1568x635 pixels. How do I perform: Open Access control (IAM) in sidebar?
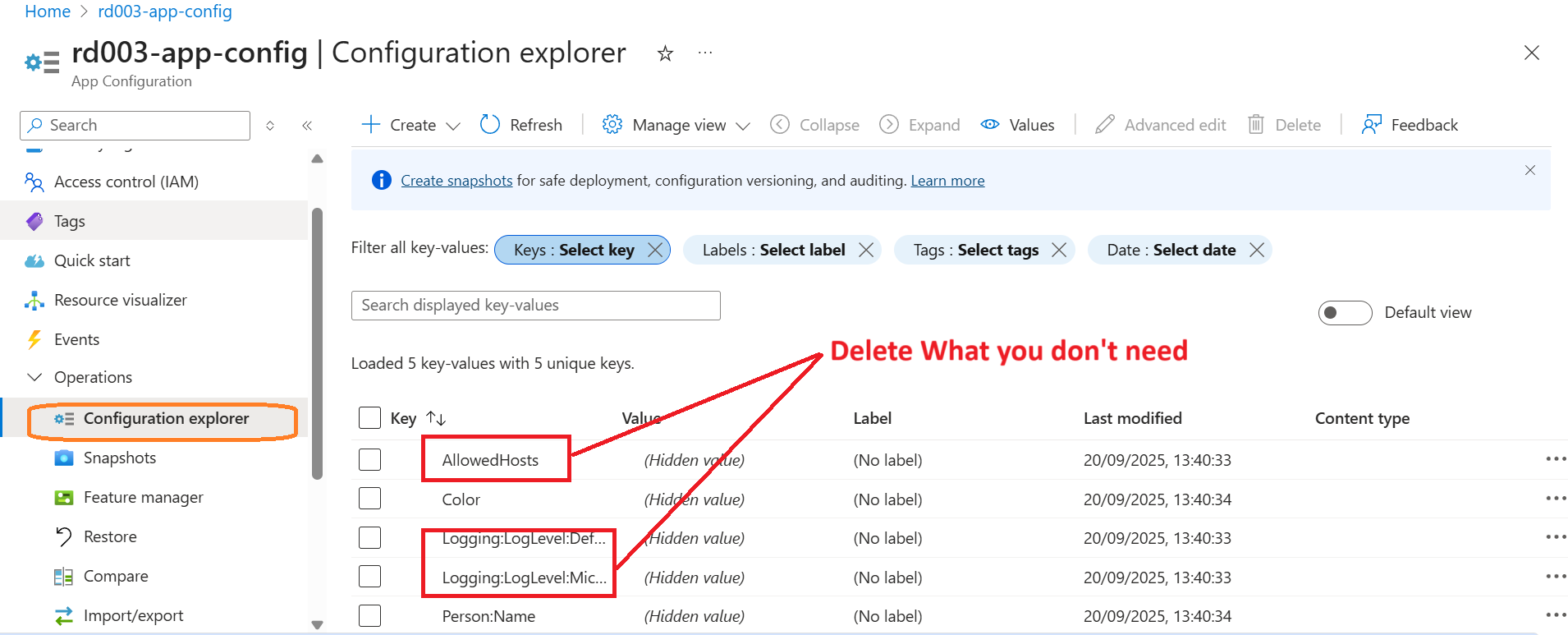tap(126, 182)
